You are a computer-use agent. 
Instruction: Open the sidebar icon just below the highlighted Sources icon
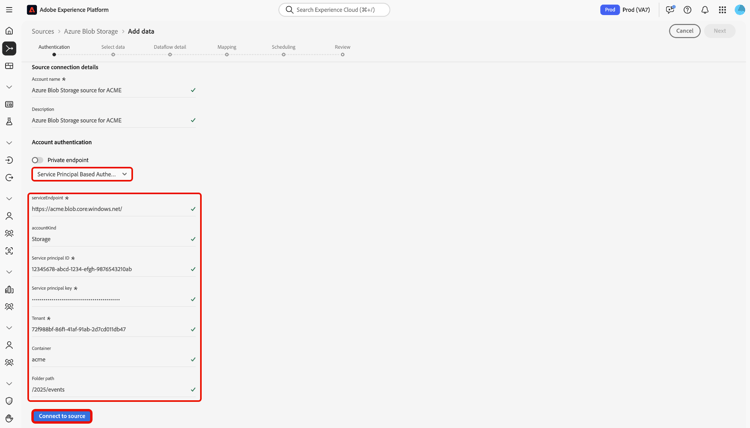coord(9,66)
